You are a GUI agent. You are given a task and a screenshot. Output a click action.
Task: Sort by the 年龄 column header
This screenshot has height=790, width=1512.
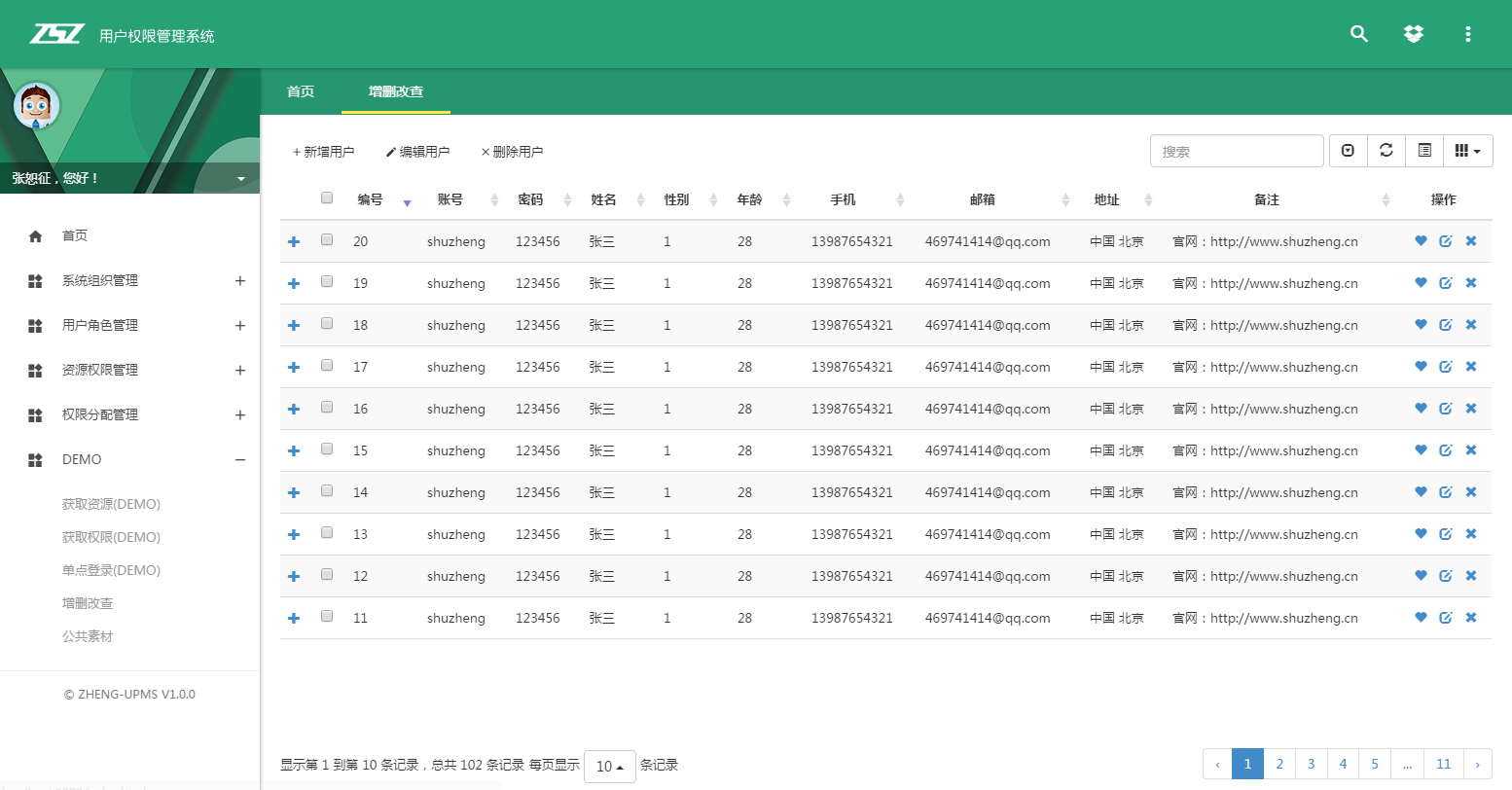pyautogui.click(x=749, y=199)
